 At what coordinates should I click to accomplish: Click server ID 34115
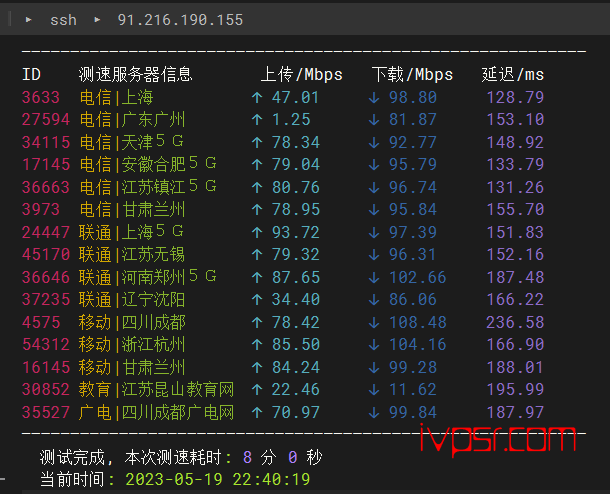click(46, 142)
